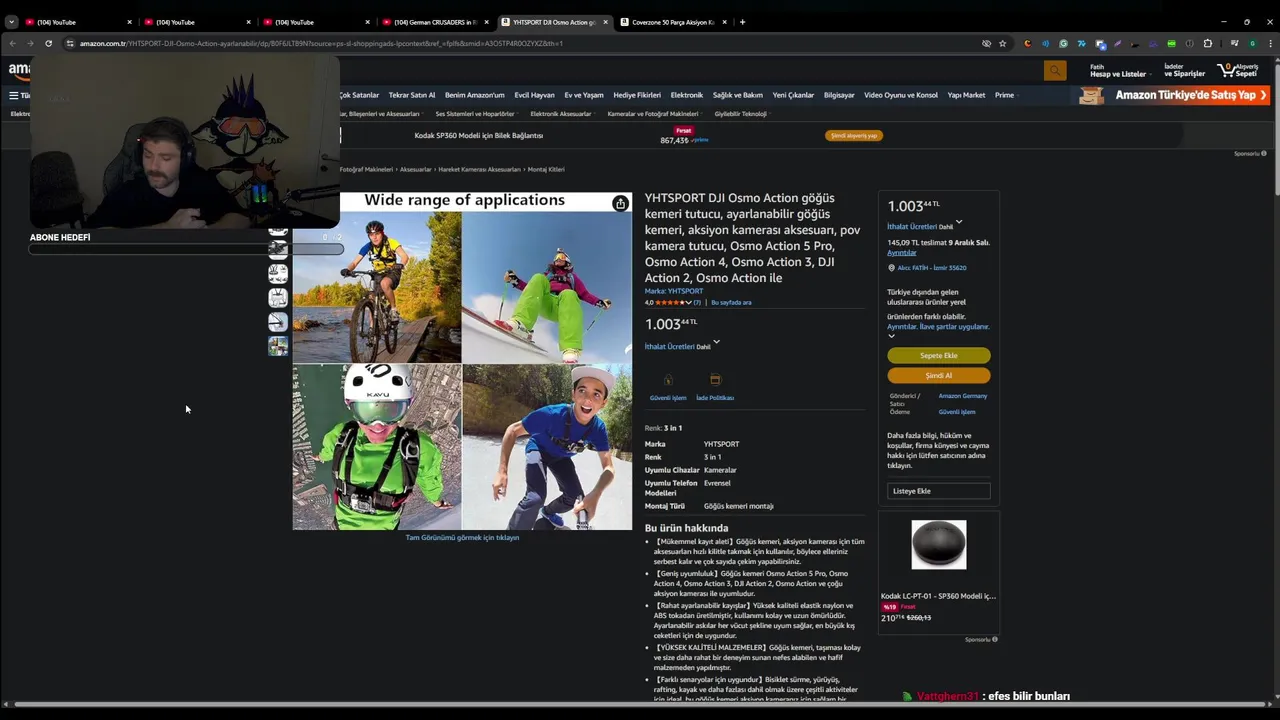This screenshot has height=720, width=1280.
Task: Click the Güvenli işlem lock icon
Action: tap(668, 380)
